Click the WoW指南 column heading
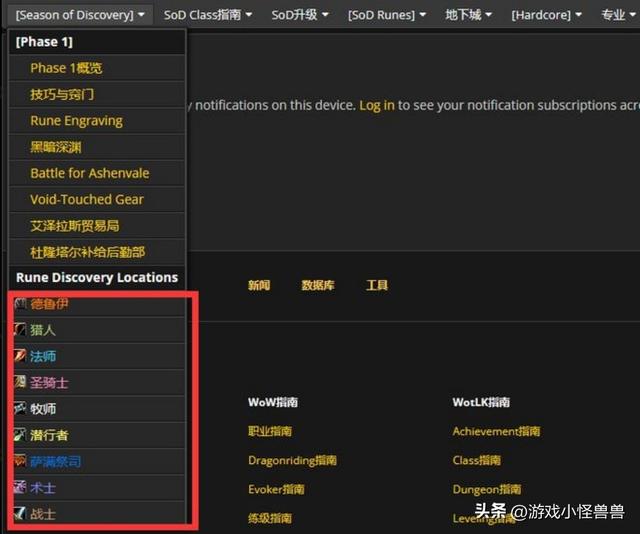 [x=273, y=402]
